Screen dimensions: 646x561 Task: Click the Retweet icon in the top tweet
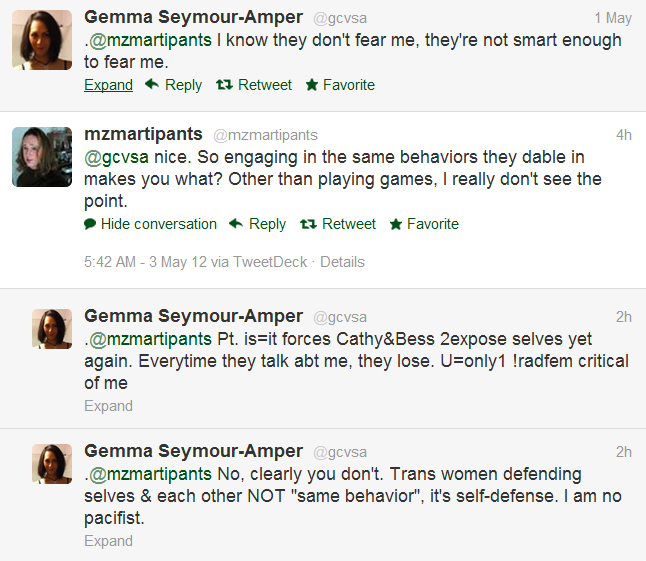[224, 85]
